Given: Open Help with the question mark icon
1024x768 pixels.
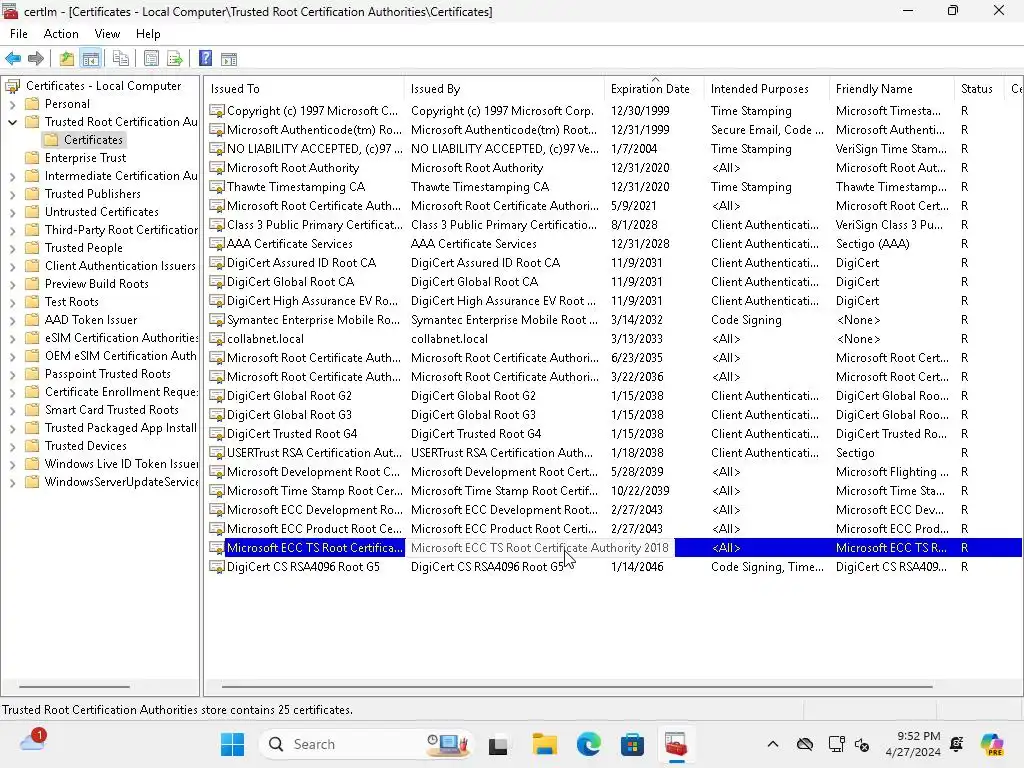Looking at the screenshot, I should 205,59.
